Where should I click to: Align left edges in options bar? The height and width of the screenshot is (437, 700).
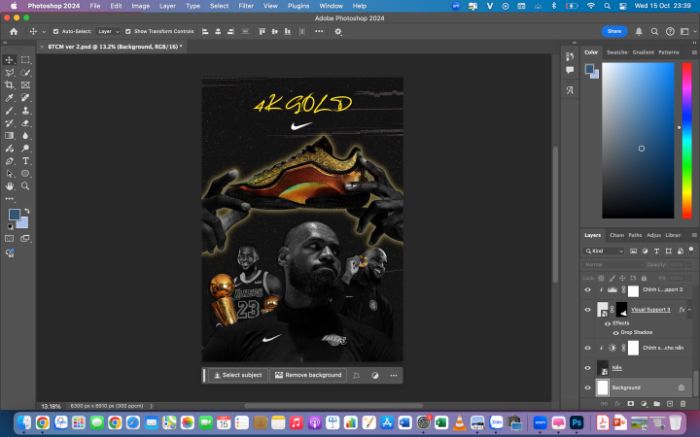(205, 31)
